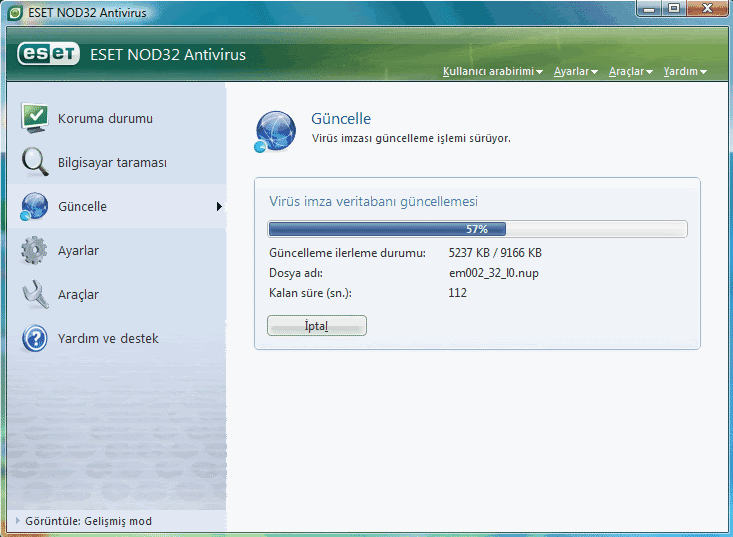The image size is (733, 537).
Task: Open the Yardım ve destek section
Action: point(117,338)
